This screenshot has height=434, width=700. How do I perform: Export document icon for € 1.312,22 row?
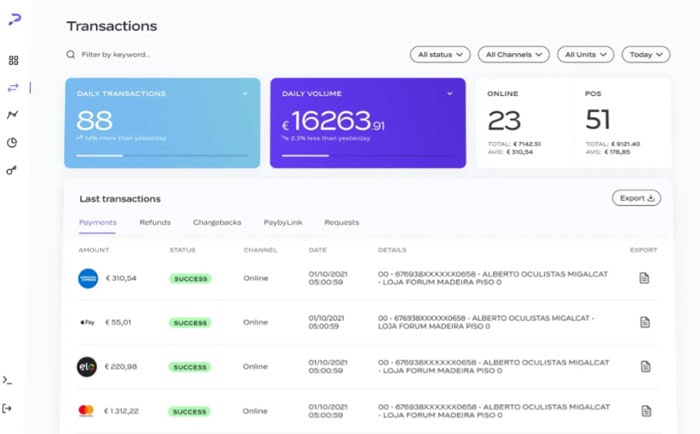[x=646, y=411]
